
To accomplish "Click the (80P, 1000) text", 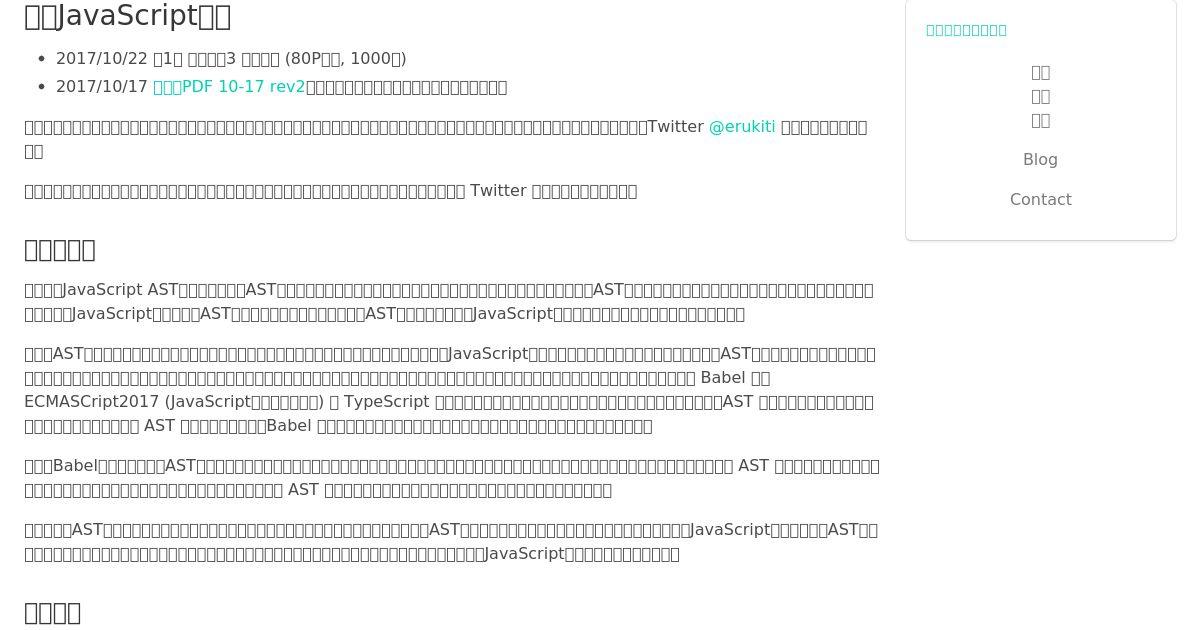I will pyautogui.click(x=346, y=59).
